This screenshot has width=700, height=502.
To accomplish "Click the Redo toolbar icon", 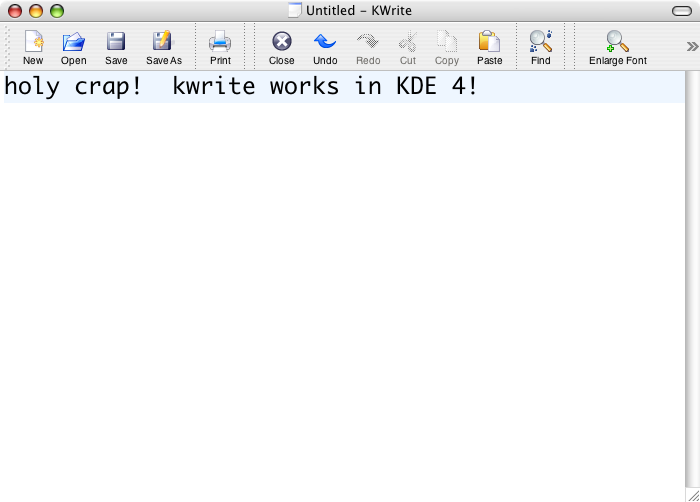I will [368, 47].
